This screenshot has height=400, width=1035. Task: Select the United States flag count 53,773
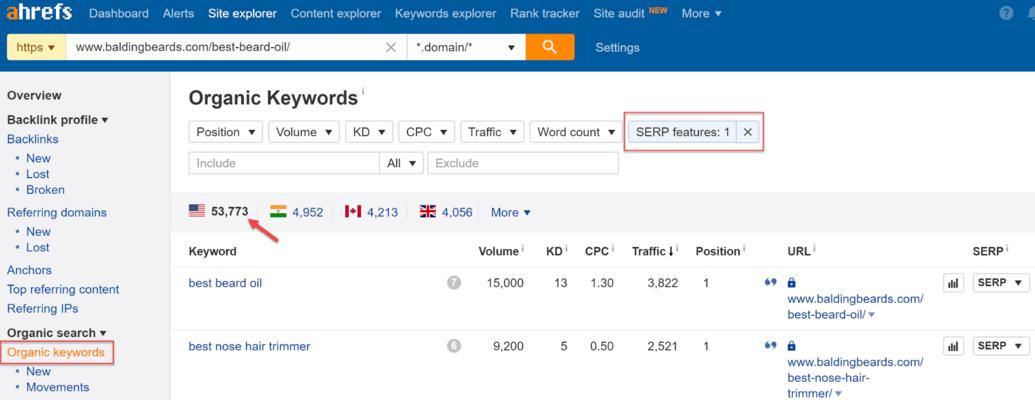[218, 211]
